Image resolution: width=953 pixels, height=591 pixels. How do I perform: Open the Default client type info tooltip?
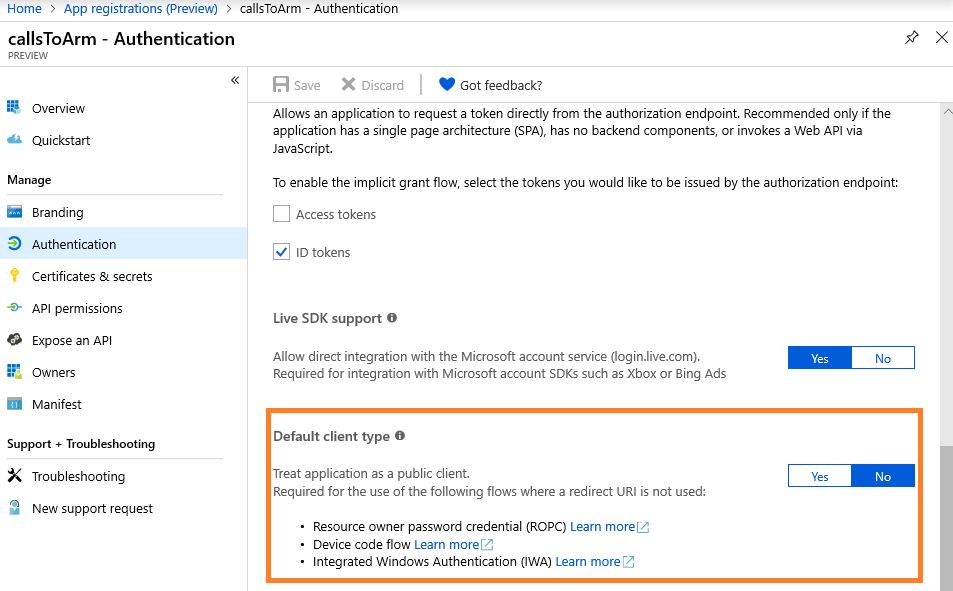(x=400, y=434)
